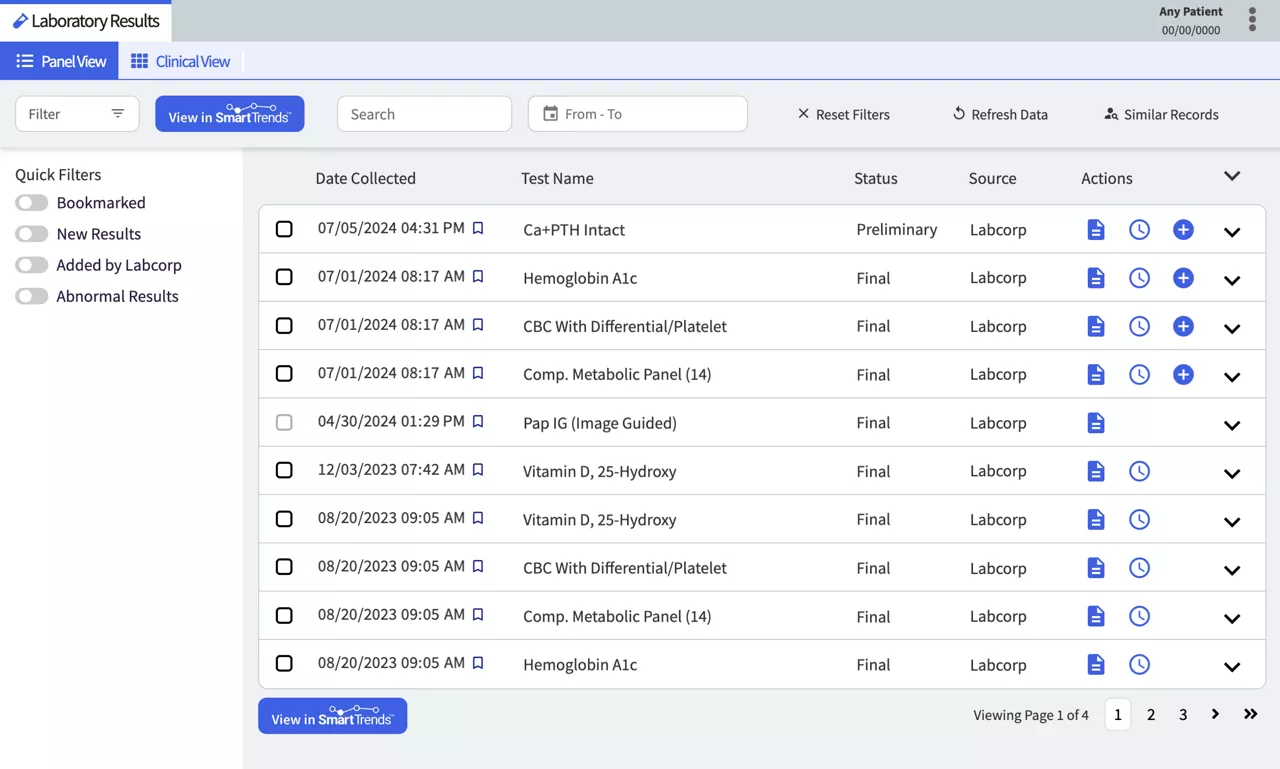Click View in SmartTrends

click(229, 114)
